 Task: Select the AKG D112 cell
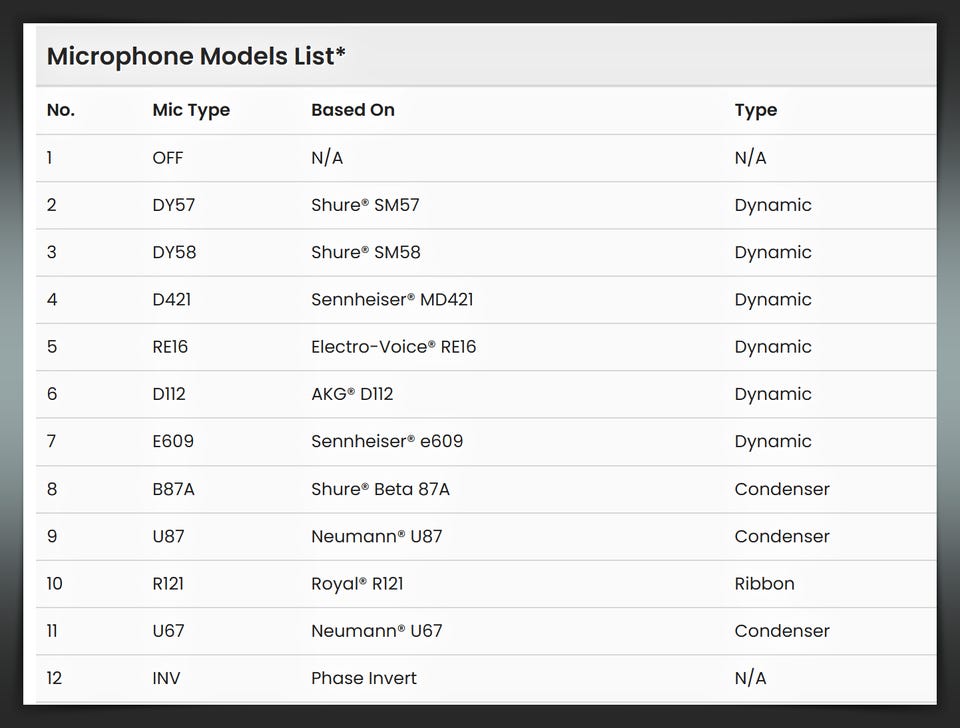click(352, 394)
